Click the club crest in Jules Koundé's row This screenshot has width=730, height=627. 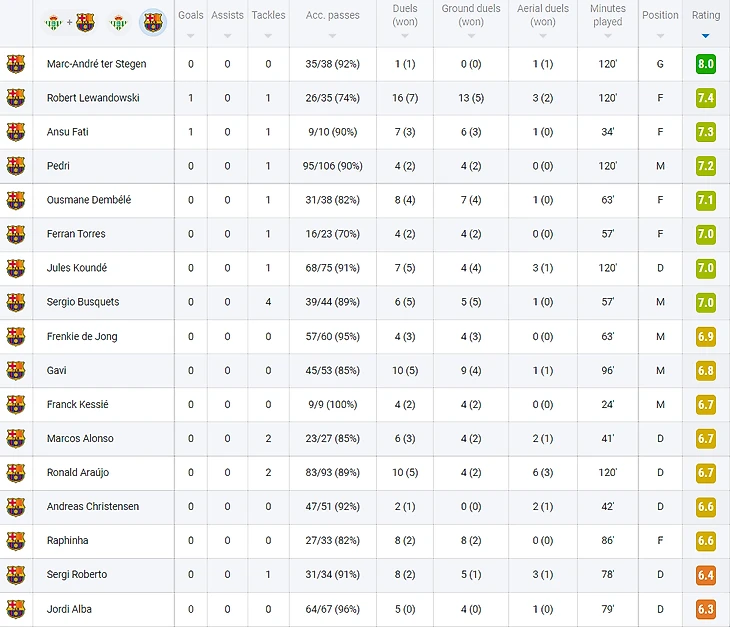click(15, 268)
